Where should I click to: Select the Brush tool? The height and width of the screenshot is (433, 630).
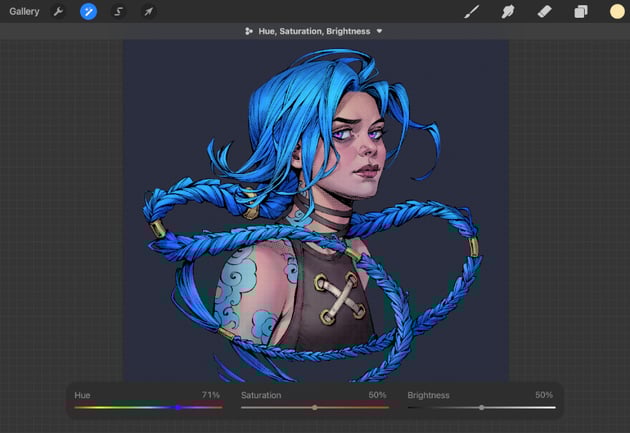[472, 12]
